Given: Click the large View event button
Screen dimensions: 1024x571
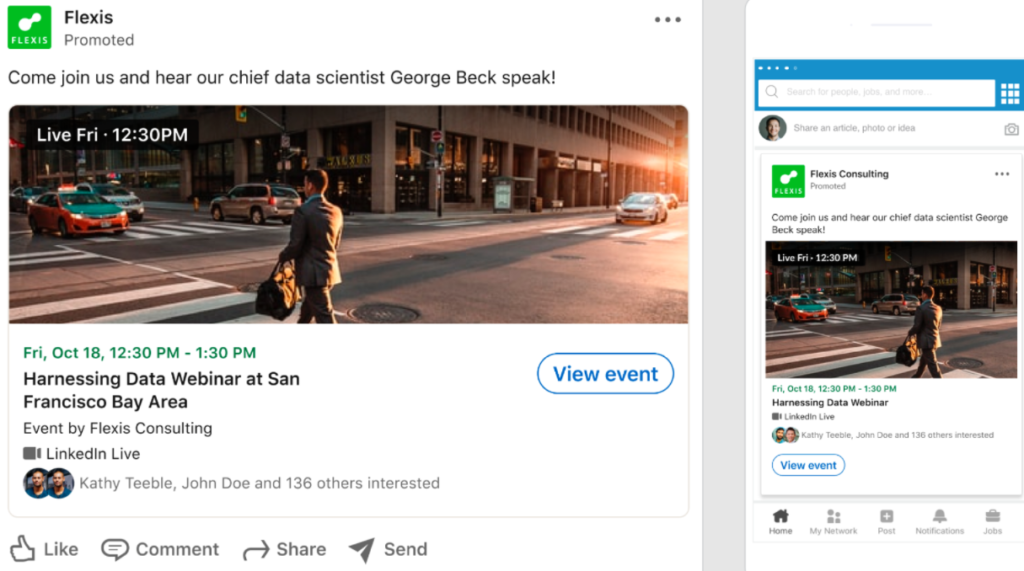Looking at the screenshot, I should pyautogui.click(x=605, y=374).
